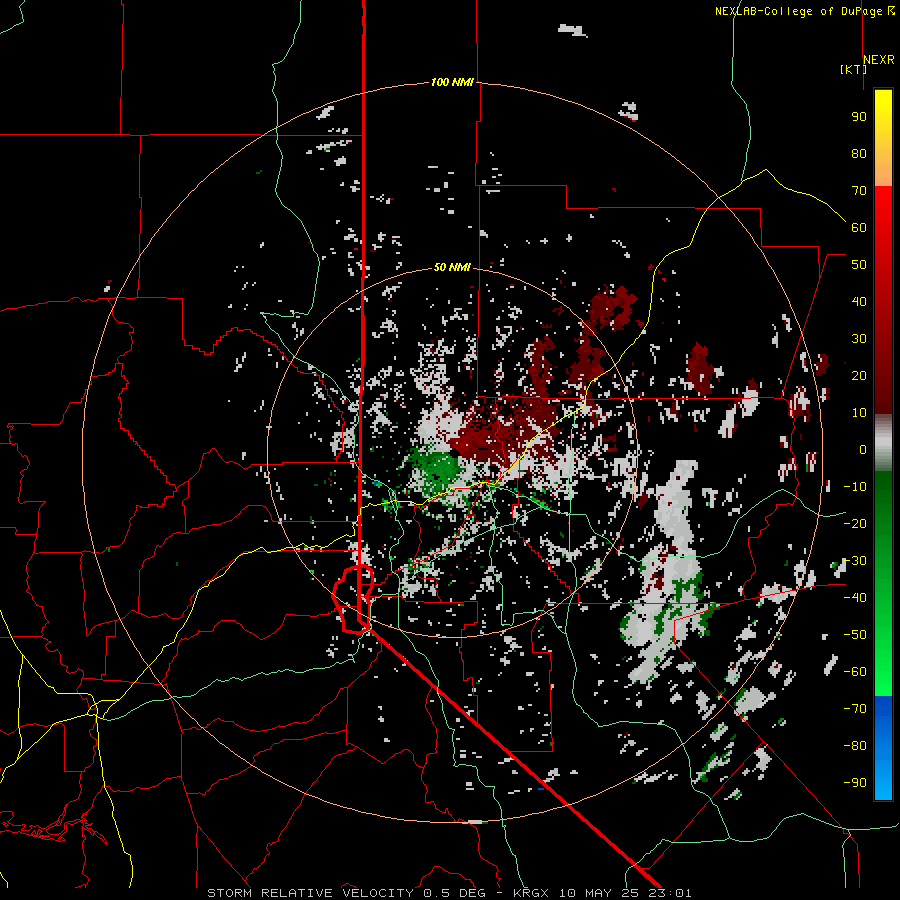Click the -30 value on the velocity scale
This screenshot has width=900, height=900.
point(855,561)
